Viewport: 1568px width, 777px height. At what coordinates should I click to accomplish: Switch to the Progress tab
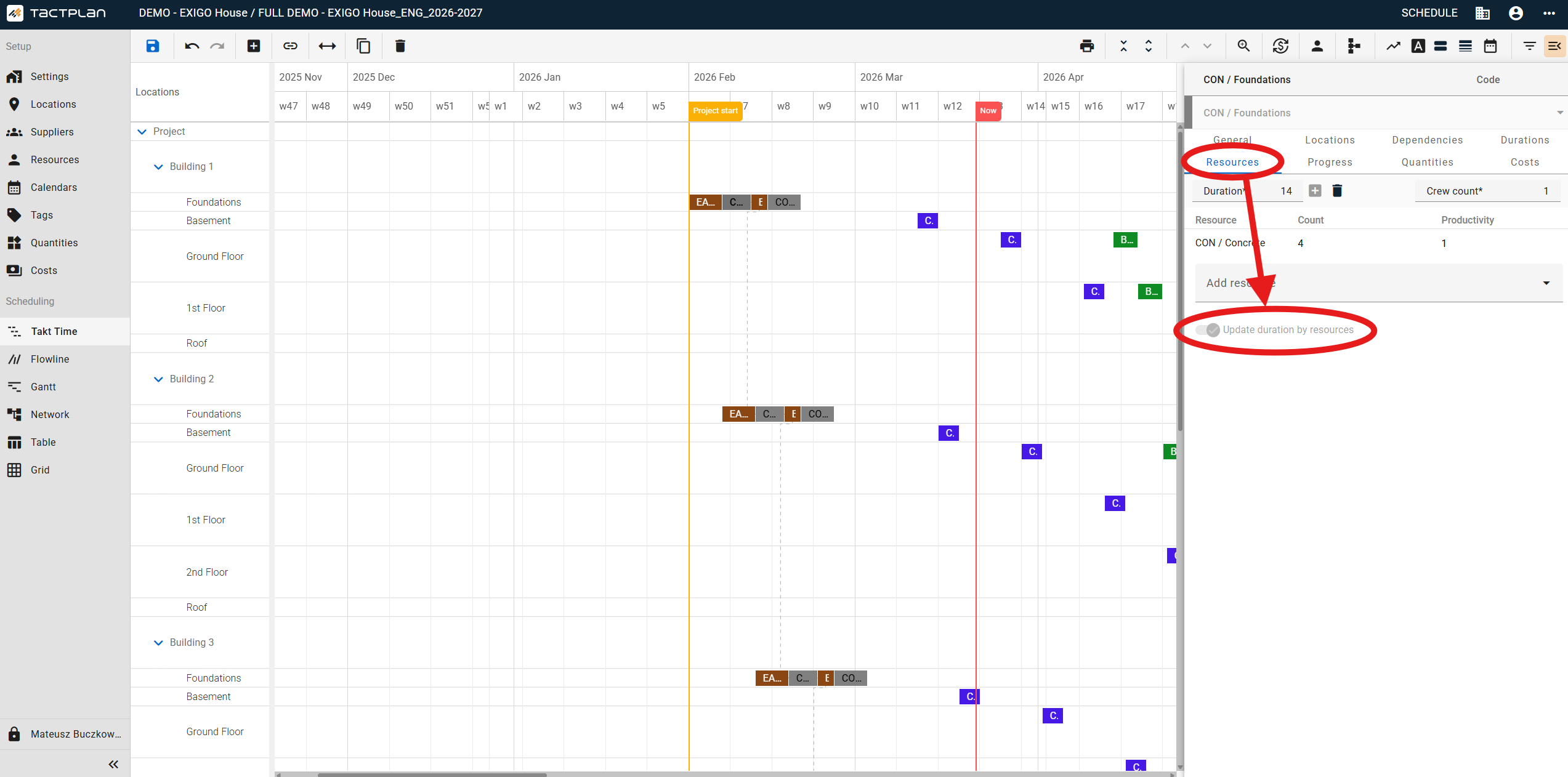point(1330,163)
